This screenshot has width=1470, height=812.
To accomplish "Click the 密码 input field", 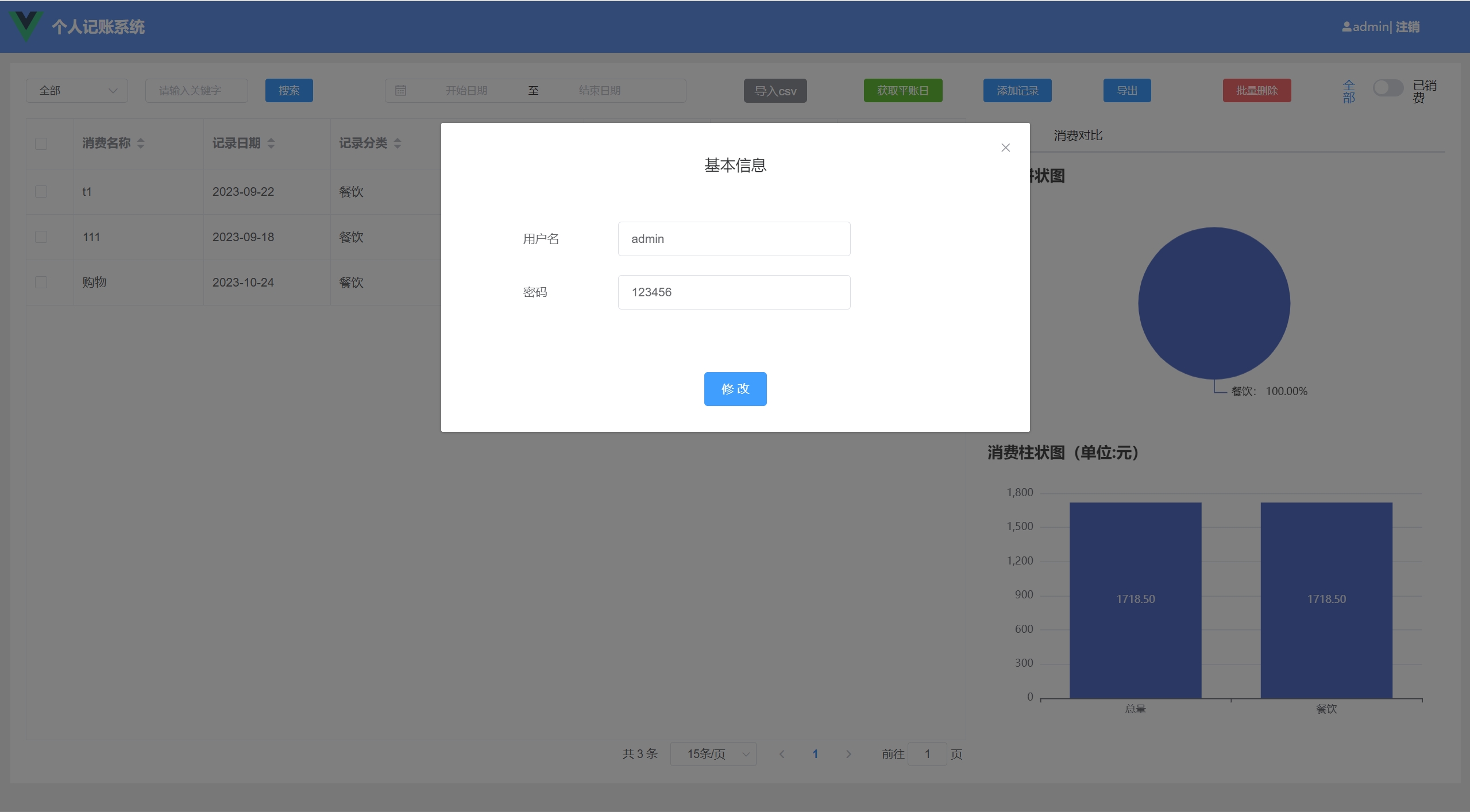I will 734,292.
